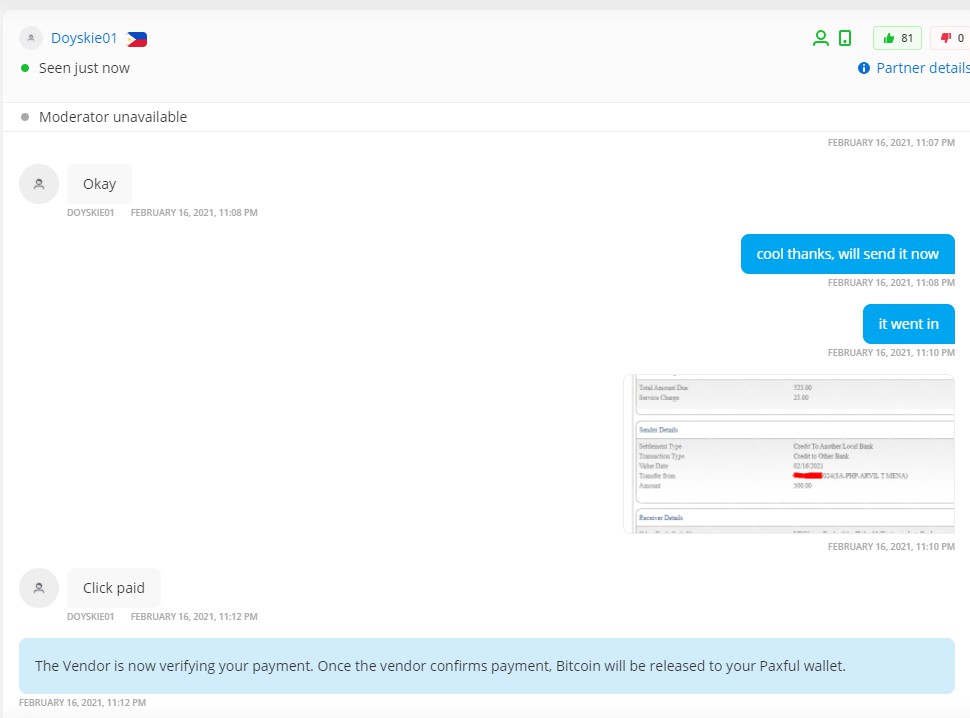Click the Doyskie01 profile avatar in header
Viewport: 970px width, 718px height.
pos(31,38)
